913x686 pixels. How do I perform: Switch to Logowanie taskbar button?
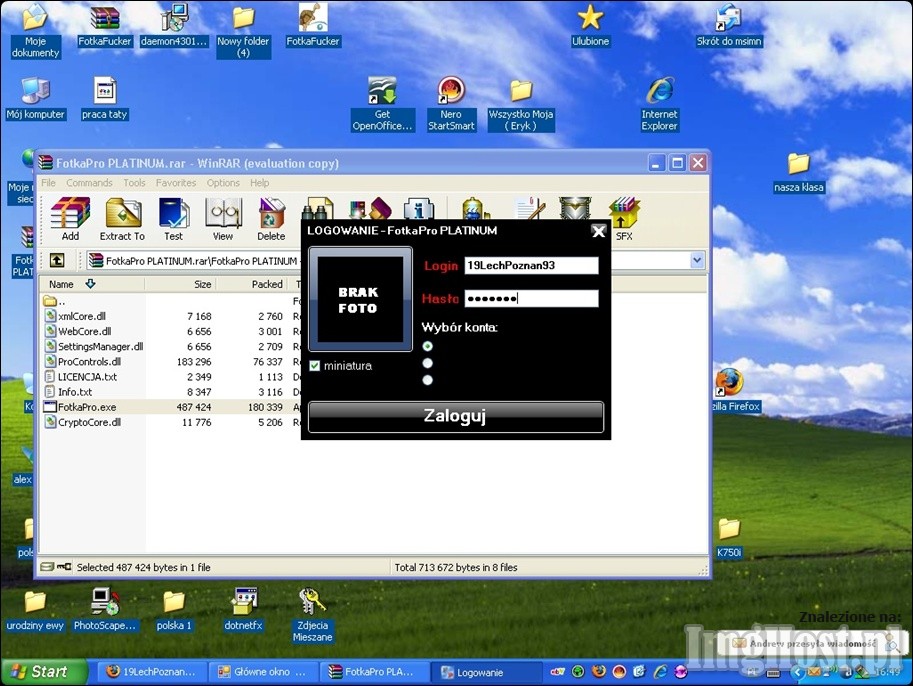click(x=485, y=672)
